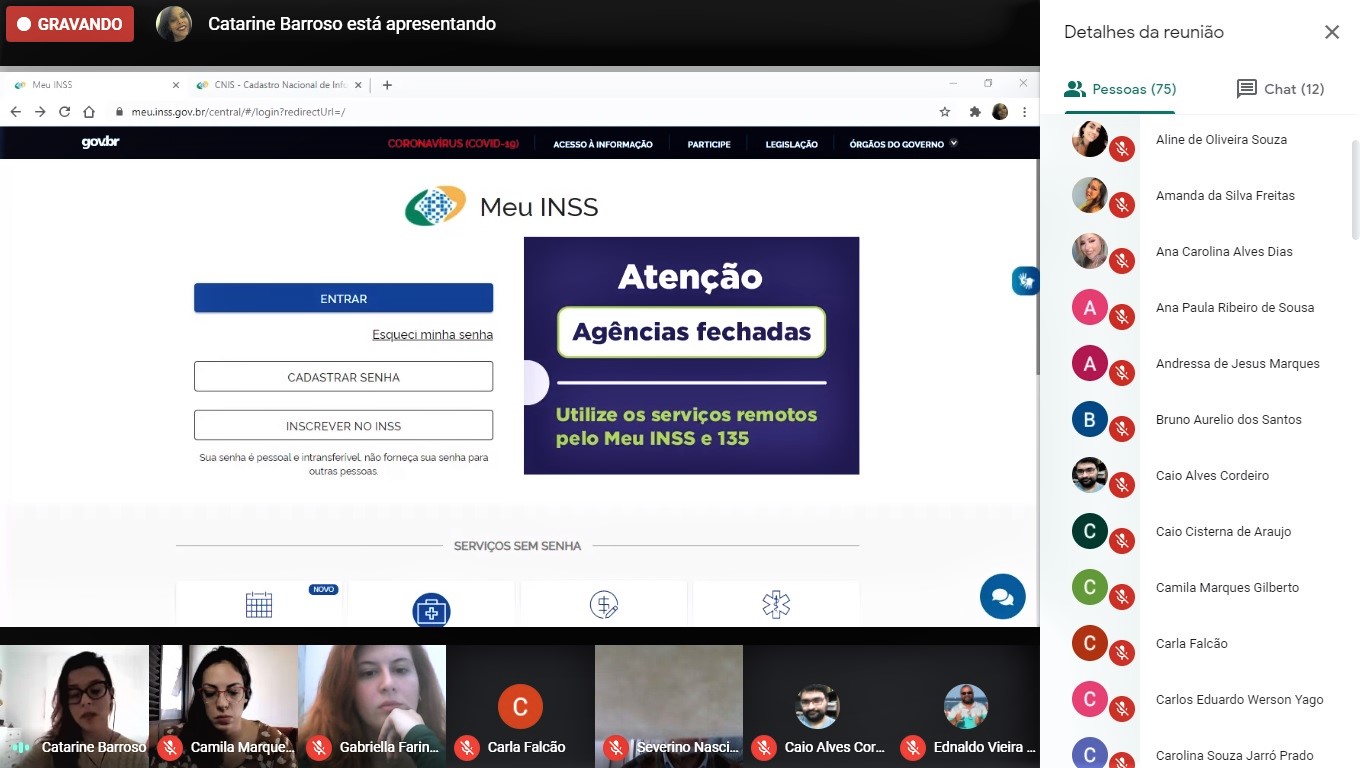Click participant name Andressa de Jesus Marques
The height and width of the screenshot is (768, 1360).
(1238, 363)
